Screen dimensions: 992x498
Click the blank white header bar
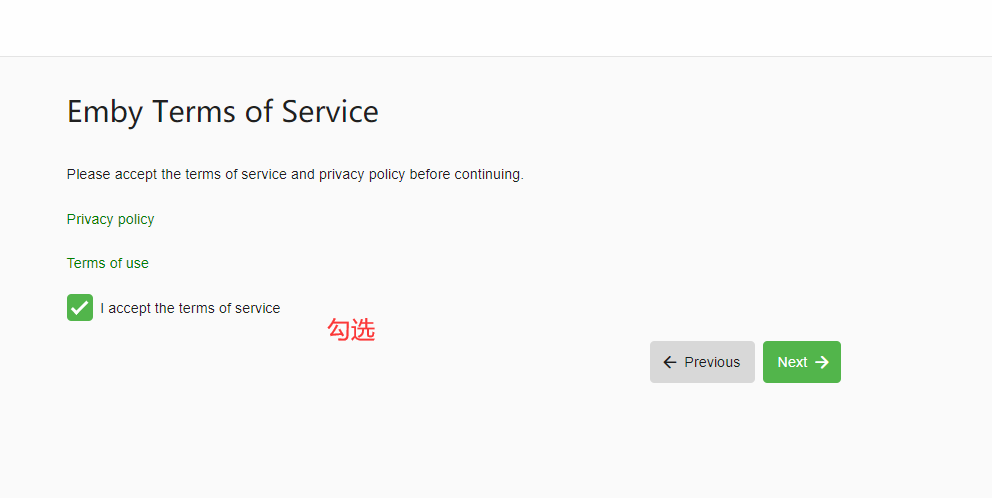coord(496,28)
